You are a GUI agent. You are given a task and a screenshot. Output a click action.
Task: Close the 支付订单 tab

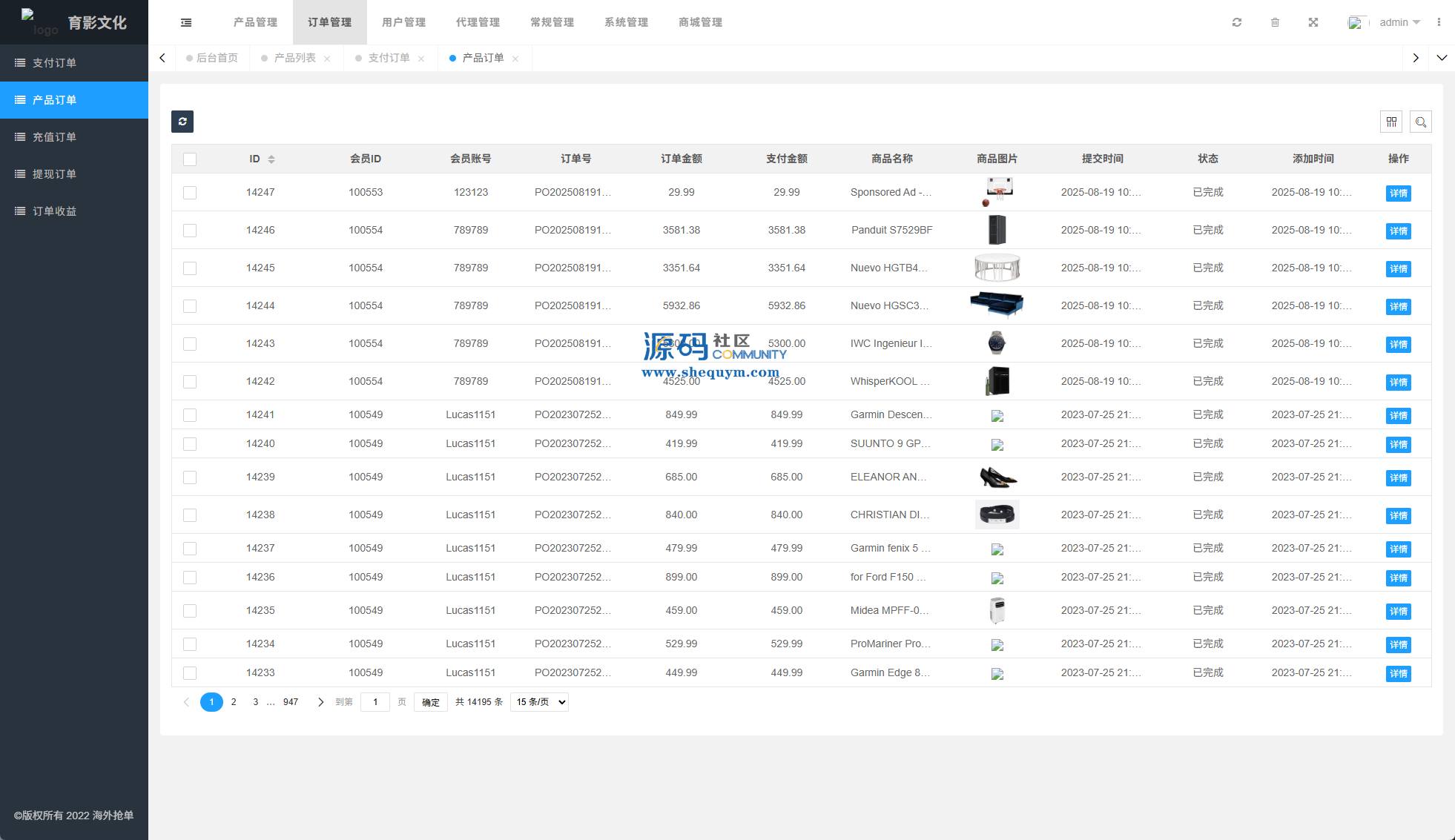click(421, 59)
